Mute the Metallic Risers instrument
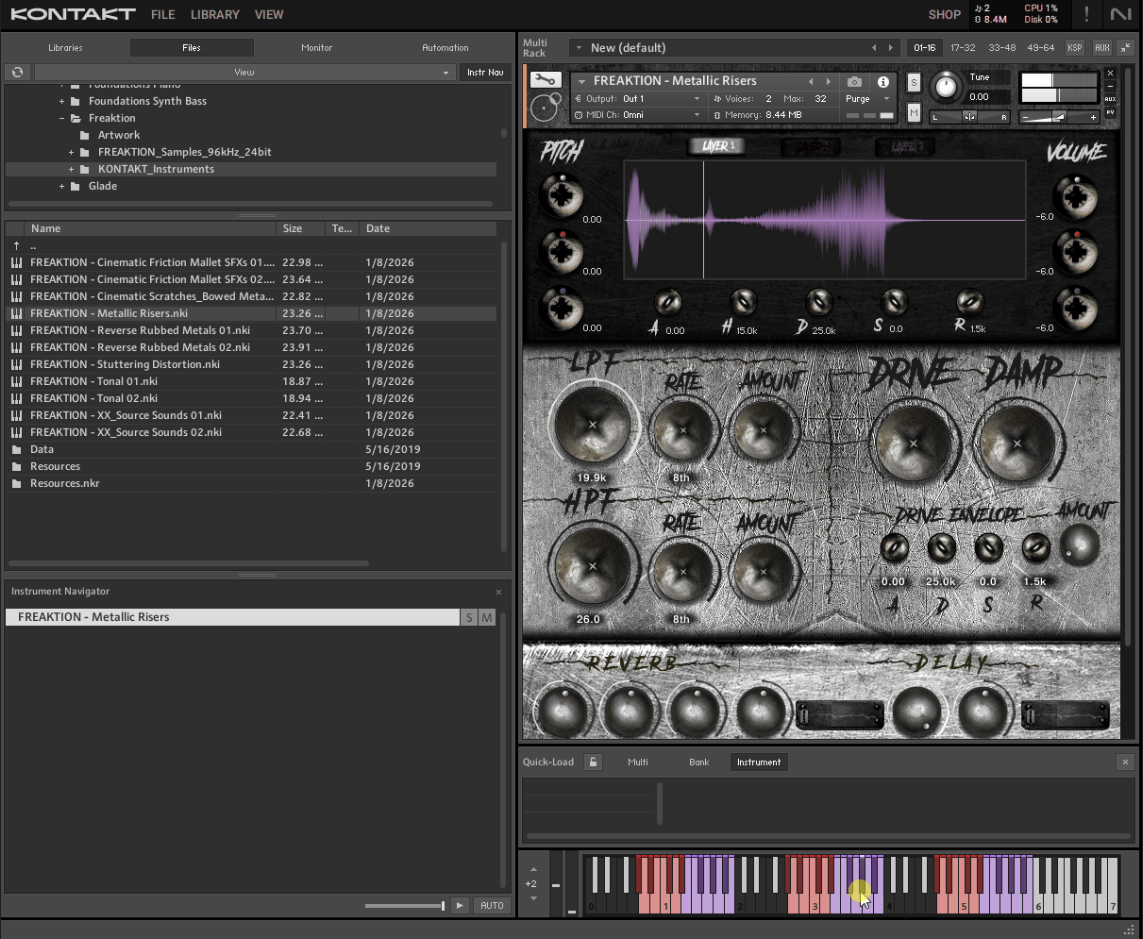The image size is (1143, 939). click(x=913, y=113)
